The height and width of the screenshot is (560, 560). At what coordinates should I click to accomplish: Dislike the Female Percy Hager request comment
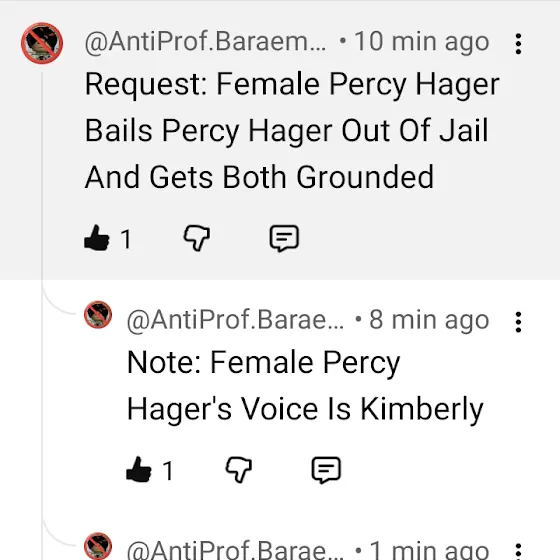(x=196, y=238)
